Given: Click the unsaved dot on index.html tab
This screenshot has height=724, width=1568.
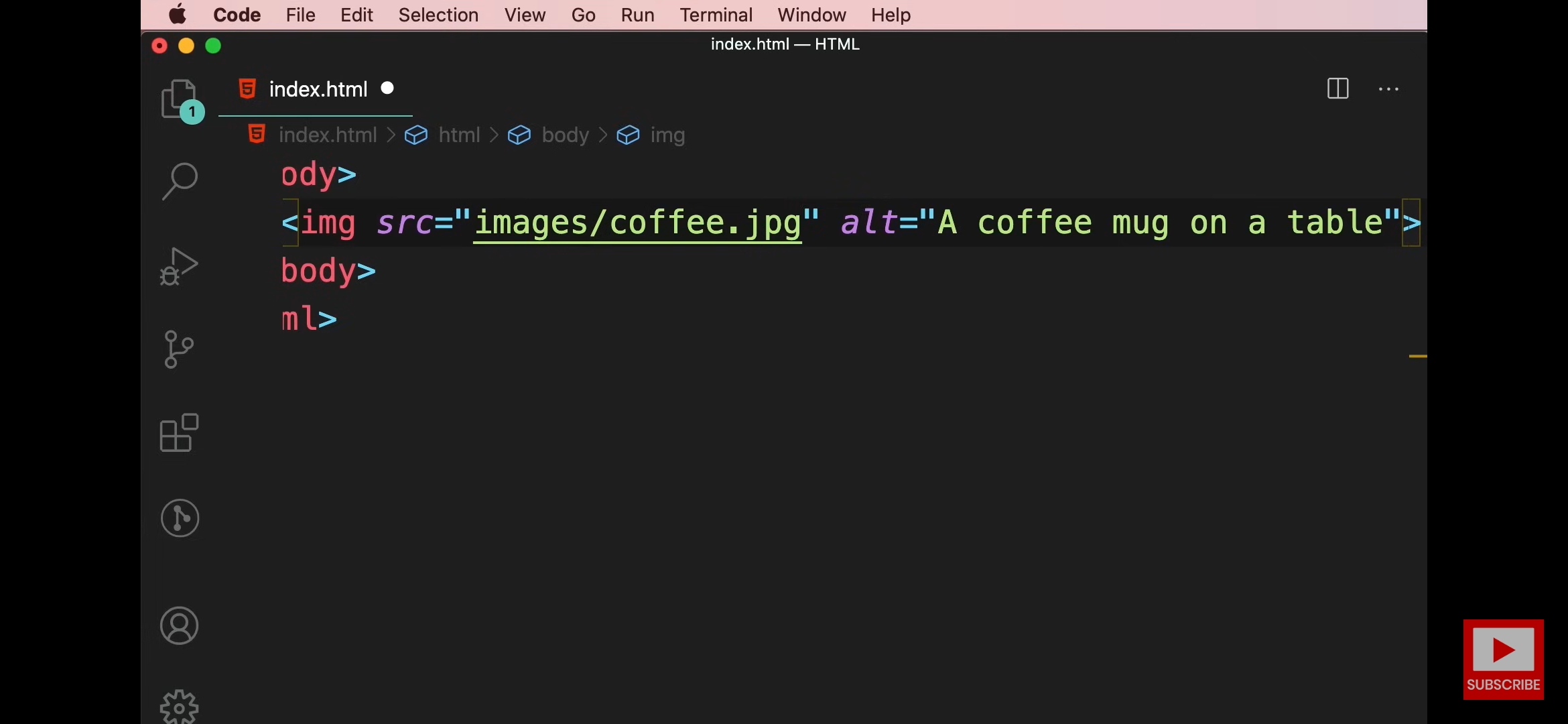Looking at the screenshot, I should tap(387, 88).
